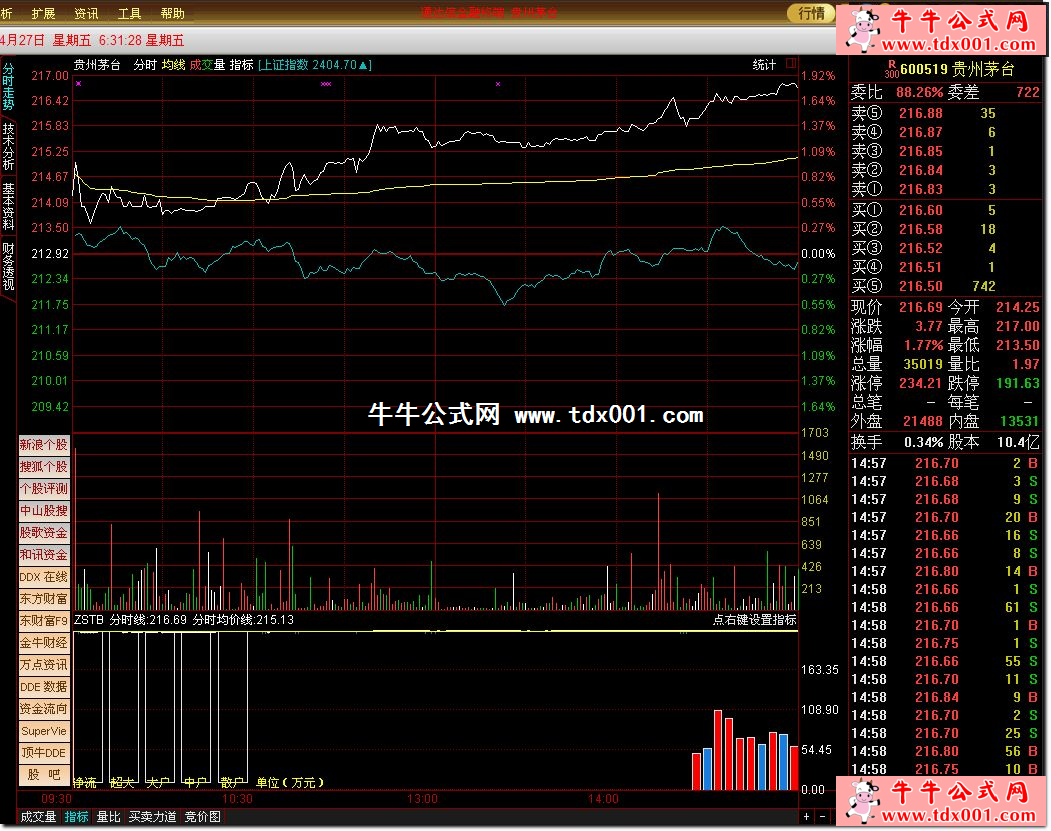This screenshot has width=1051, height=831.
Task: Click the 万点资讯 shortcut button
Action: [x=44, y=665]
